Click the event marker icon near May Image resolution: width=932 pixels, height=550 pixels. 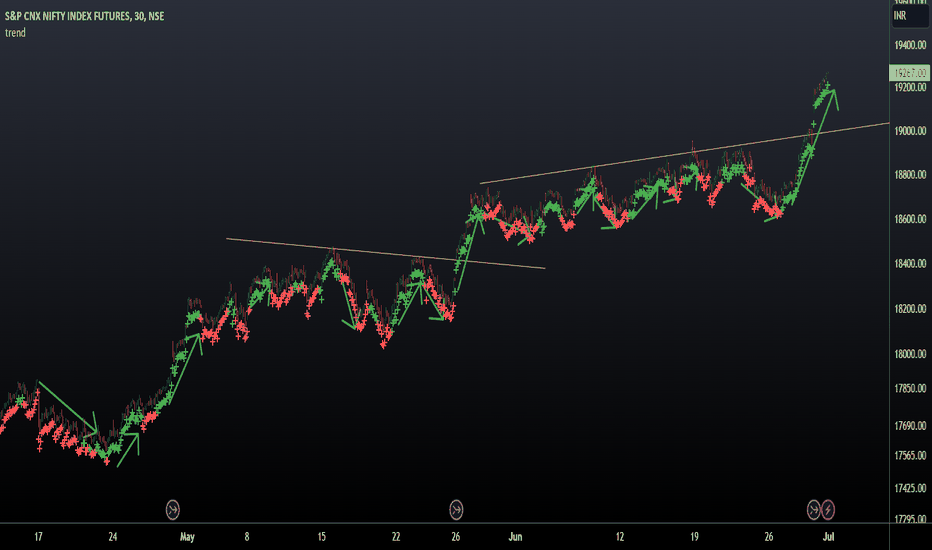pos(172,510)
